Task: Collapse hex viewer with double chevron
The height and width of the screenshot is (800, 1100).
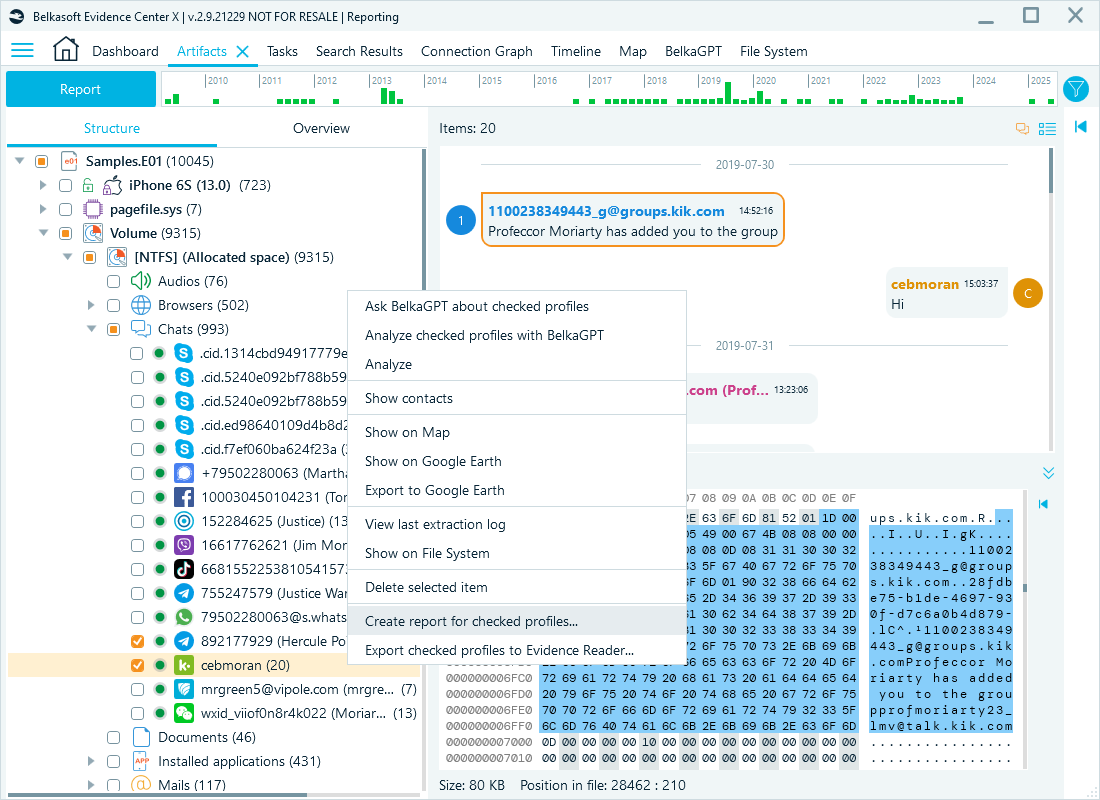Action: pos(1048,473)
